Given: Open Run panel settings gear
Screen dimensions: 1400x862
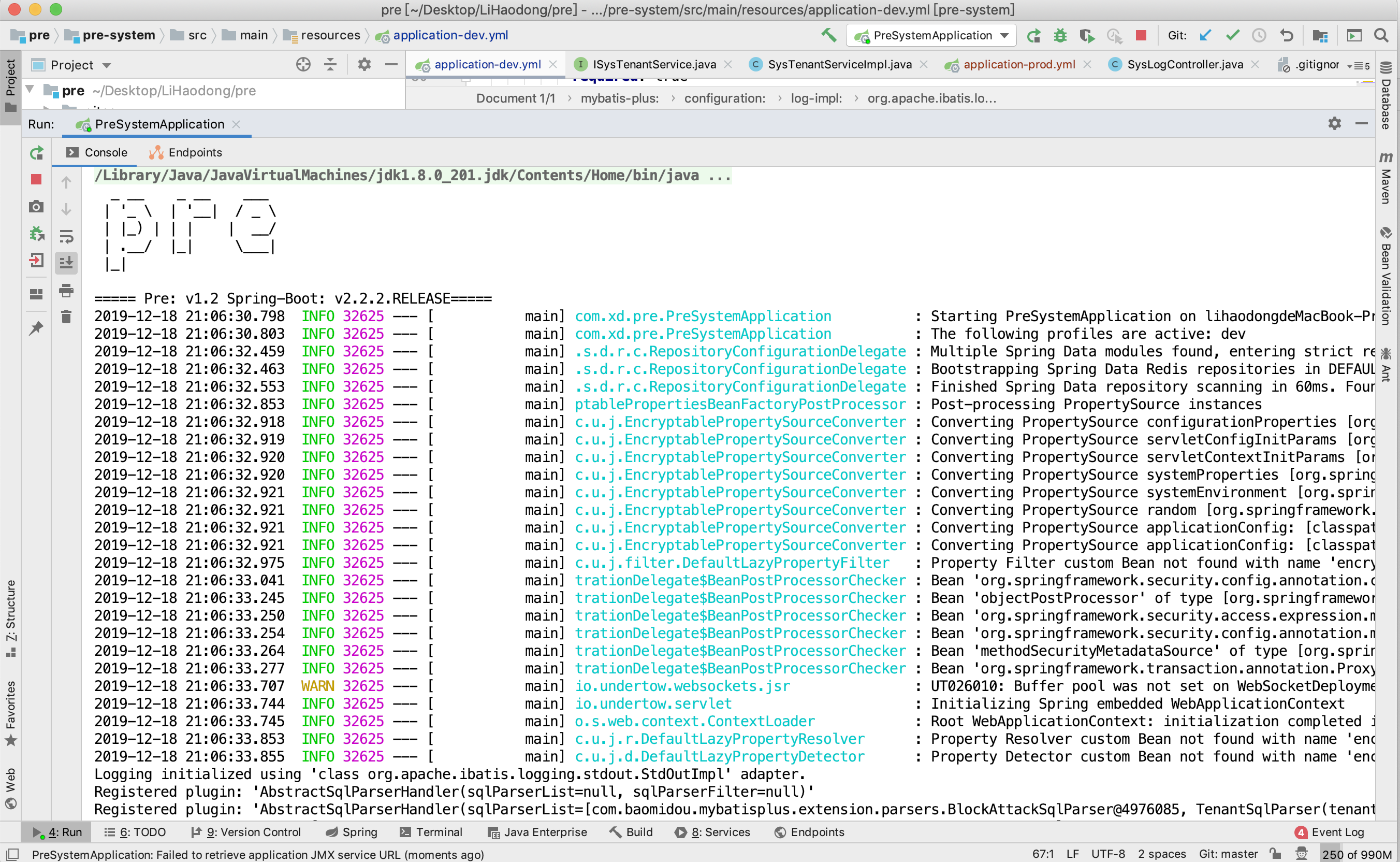Looking at the screenshot, I should [x=1334, y=124].
